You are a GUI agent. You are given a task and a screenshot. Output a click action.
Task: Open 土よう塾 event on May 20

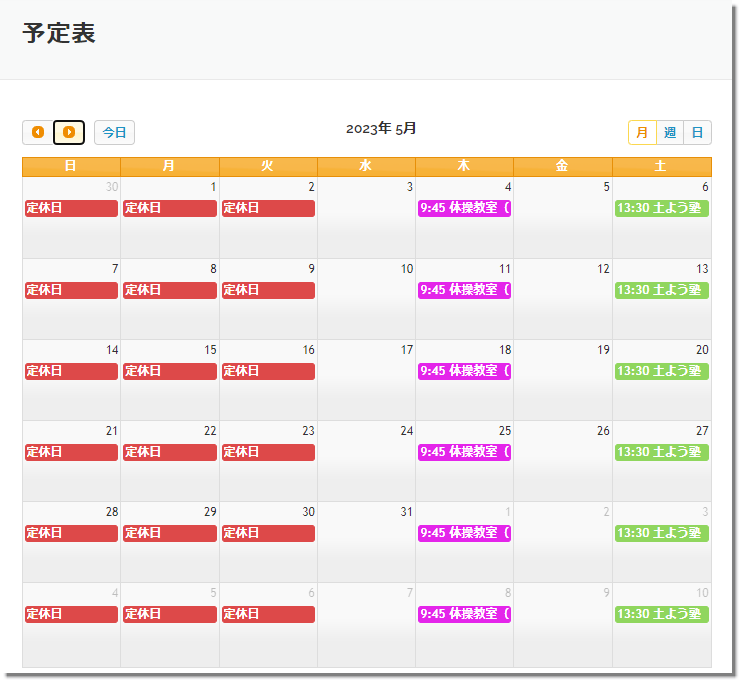pyautogui.click(x=661, y=371)
